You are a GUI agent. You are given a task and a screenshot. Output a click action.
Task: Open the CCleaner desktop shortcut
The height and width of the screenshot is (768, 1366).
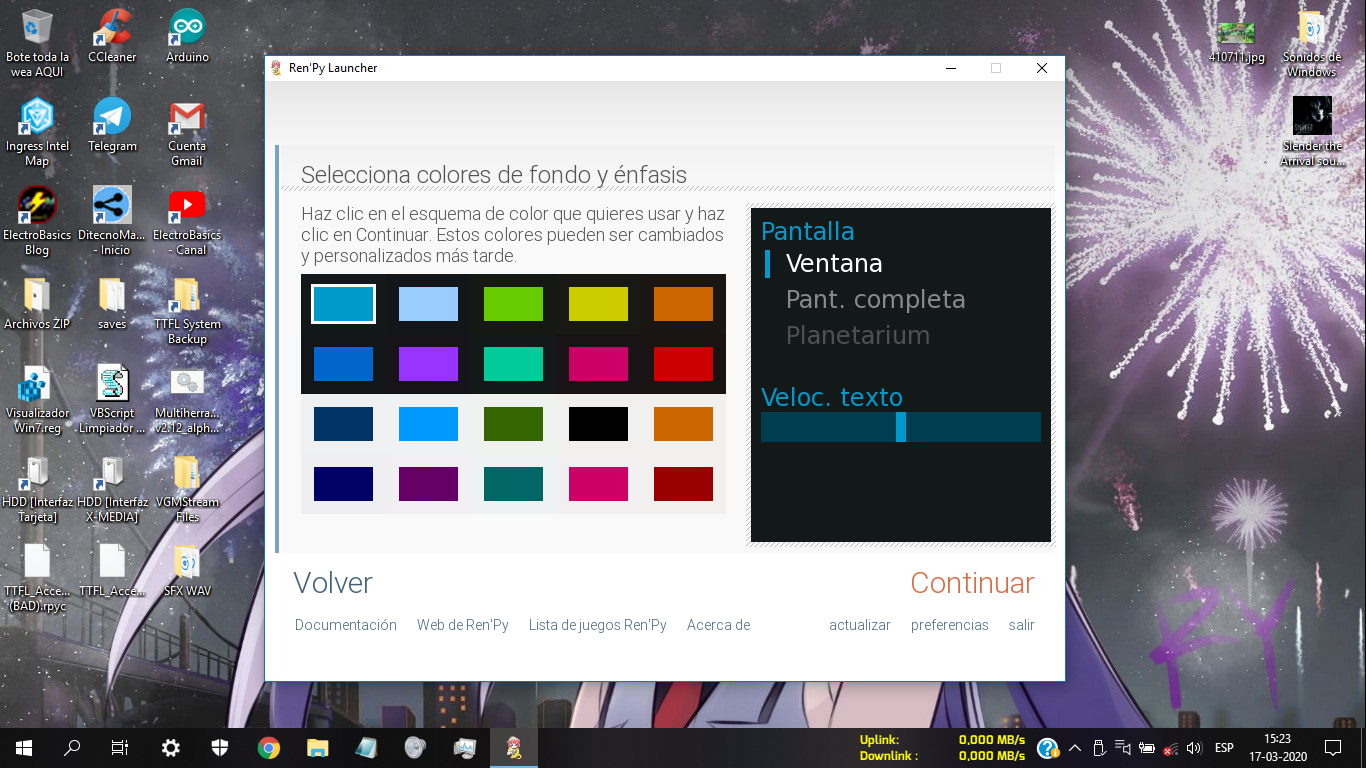coord(112,30)
